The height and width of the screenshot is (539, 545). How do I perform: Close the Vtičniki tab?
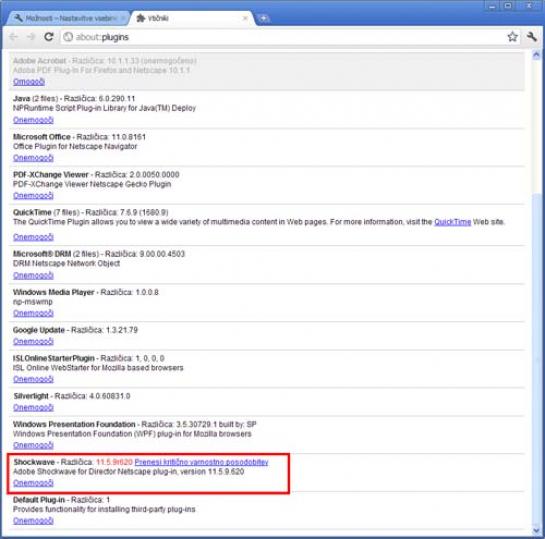[245, 18]
